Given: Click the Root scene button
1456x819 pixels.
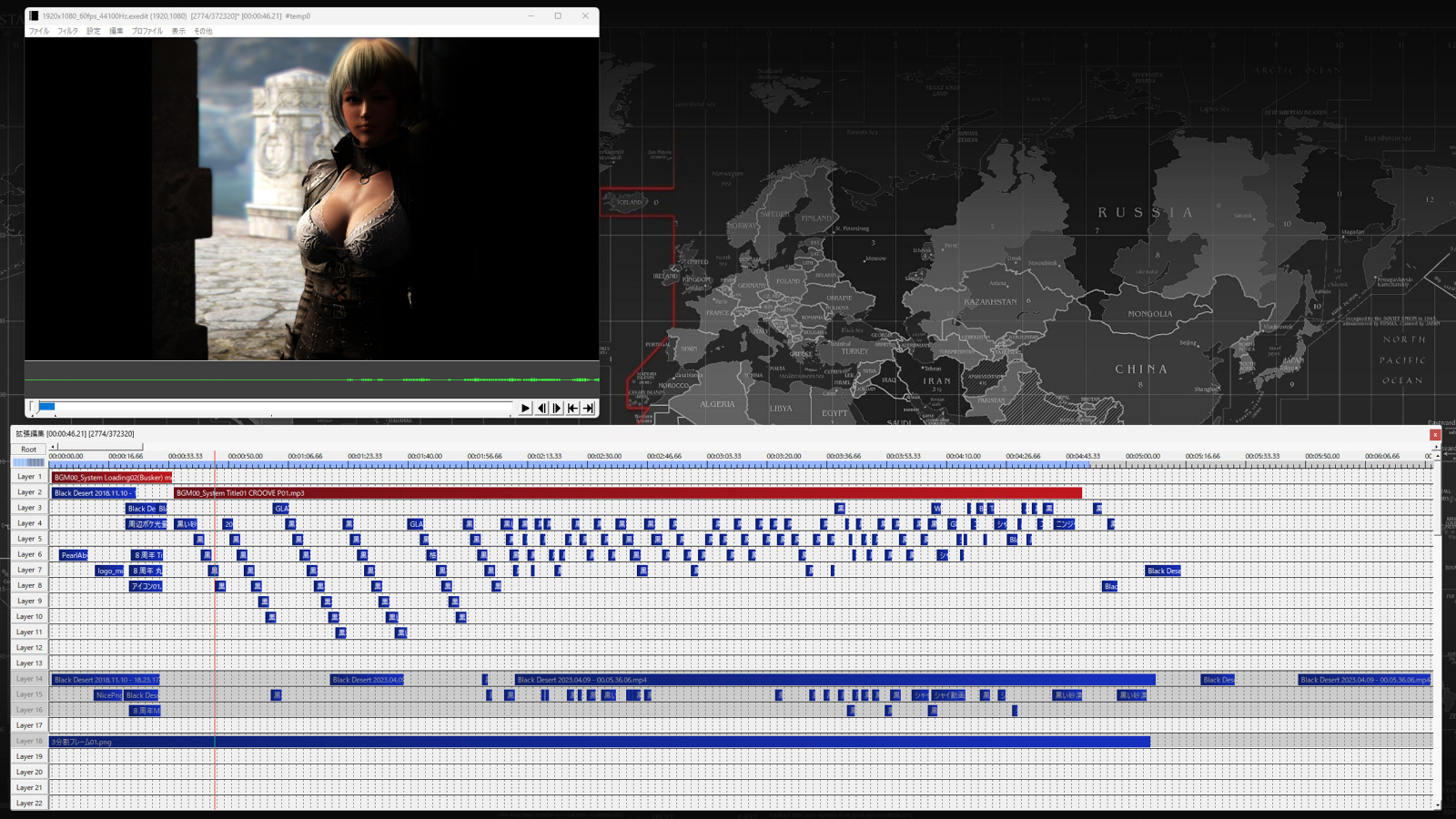Looking at the screenshot, I should point(29,449).
